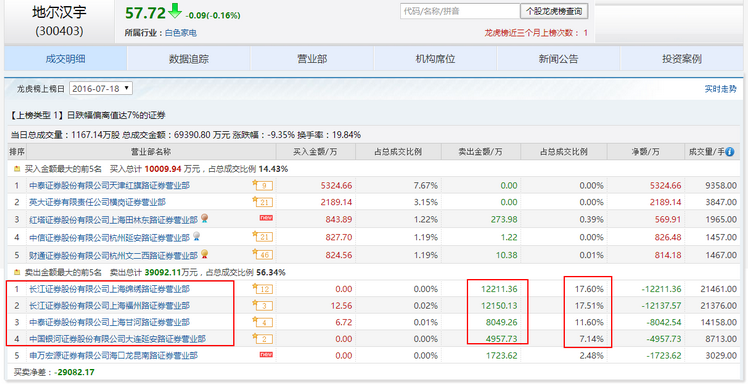Open the 营业部 tab
The image size is (748, 384).
pyautogui.click(x=312, y=59)
